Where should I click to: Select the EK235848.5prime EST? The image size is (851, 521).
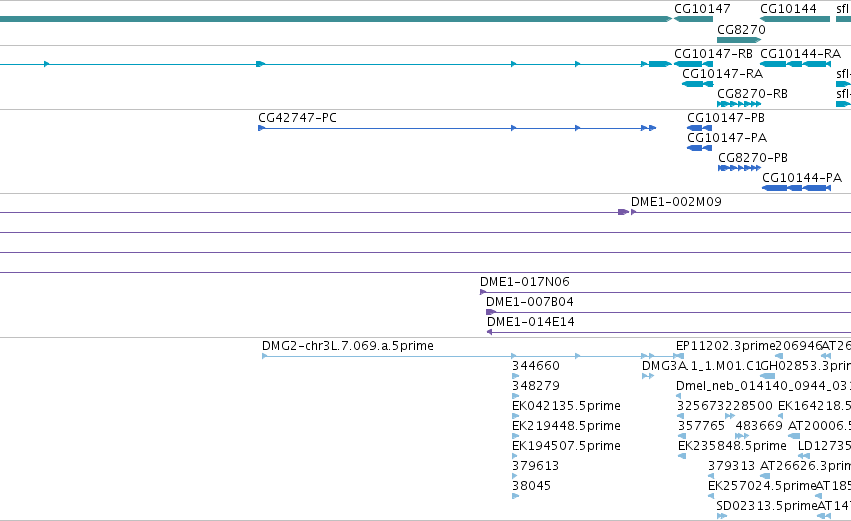coord(732,446)
